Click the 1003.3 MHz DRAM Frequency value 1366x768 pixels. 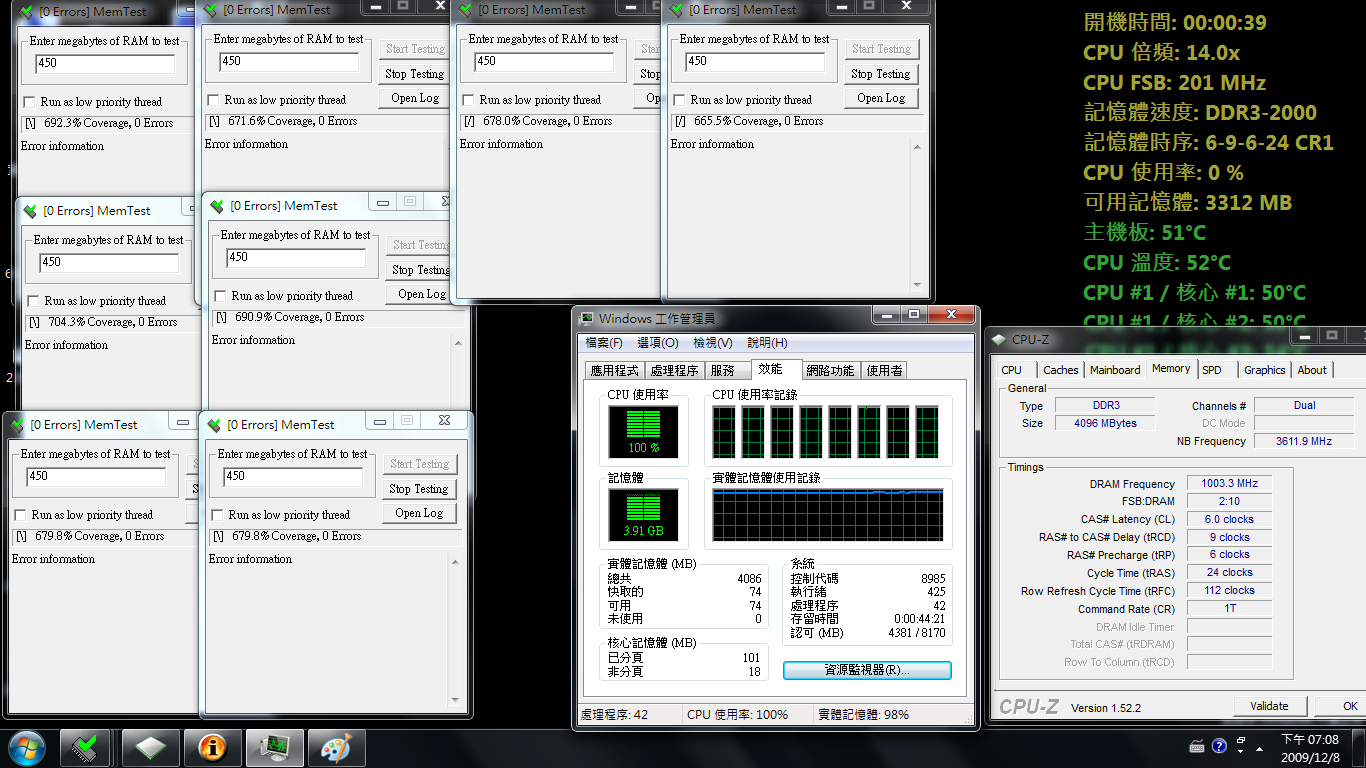tap(1229, 483)
